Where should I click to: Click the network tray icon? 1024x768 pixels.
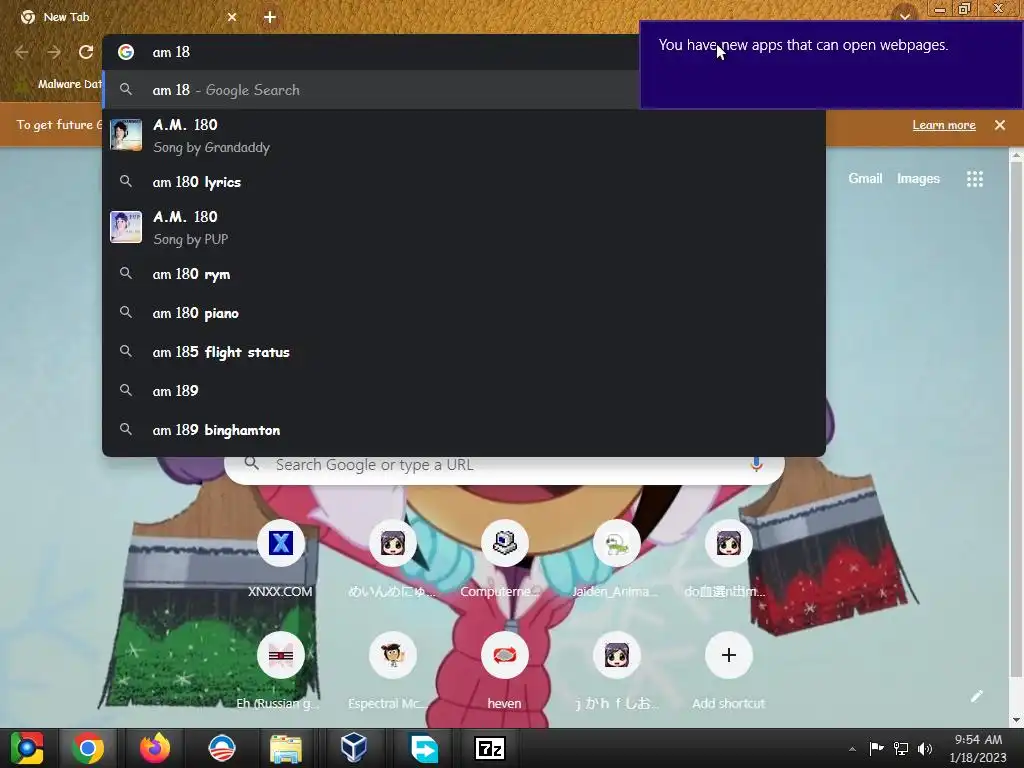(x=901, y=748)
